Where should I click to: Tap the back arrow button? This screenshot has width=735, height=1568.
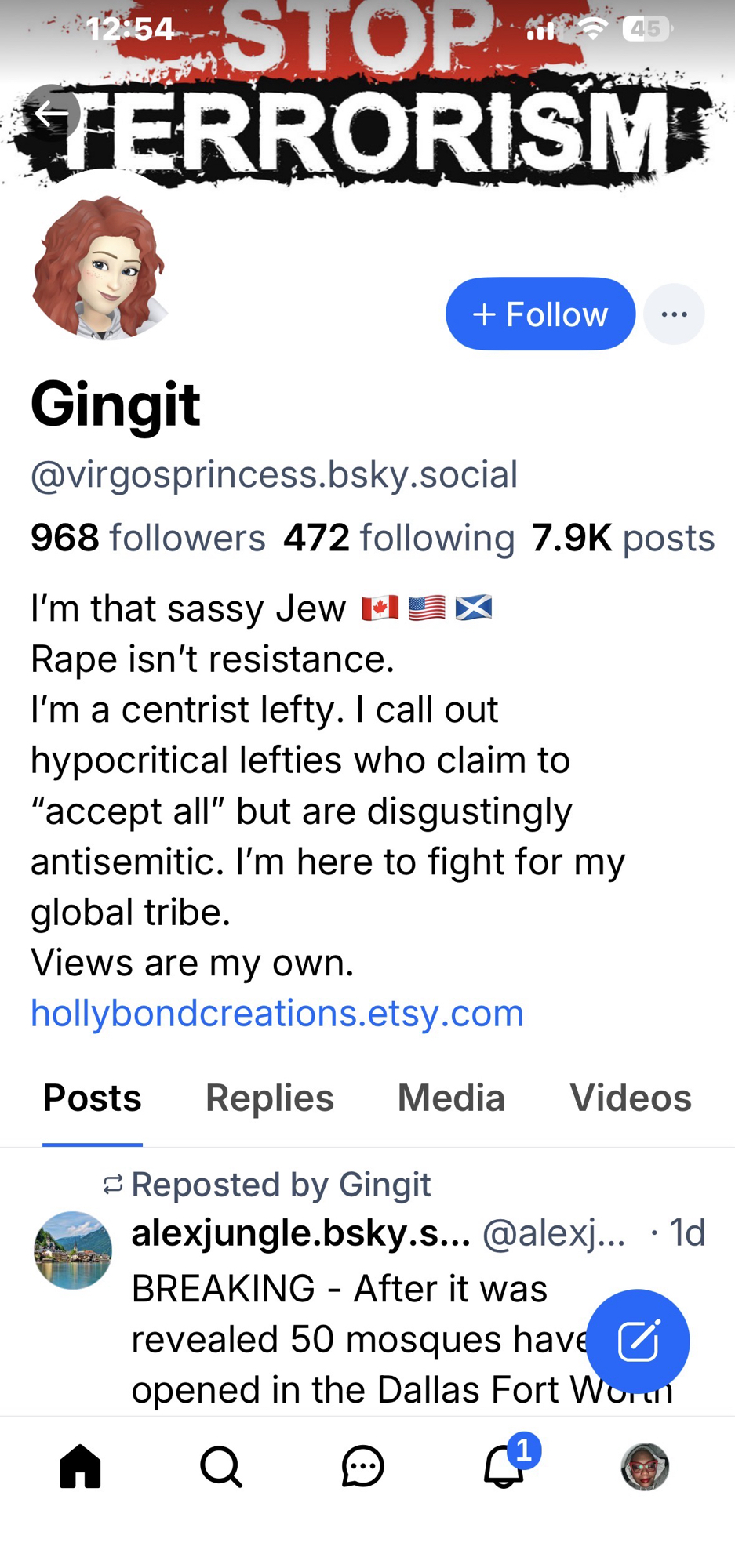pos(52,114)
